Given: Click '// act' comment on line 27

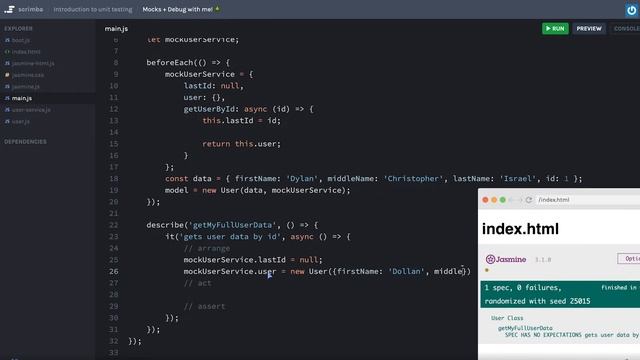Looking at the screenshot, I should (x=198, y=283).
